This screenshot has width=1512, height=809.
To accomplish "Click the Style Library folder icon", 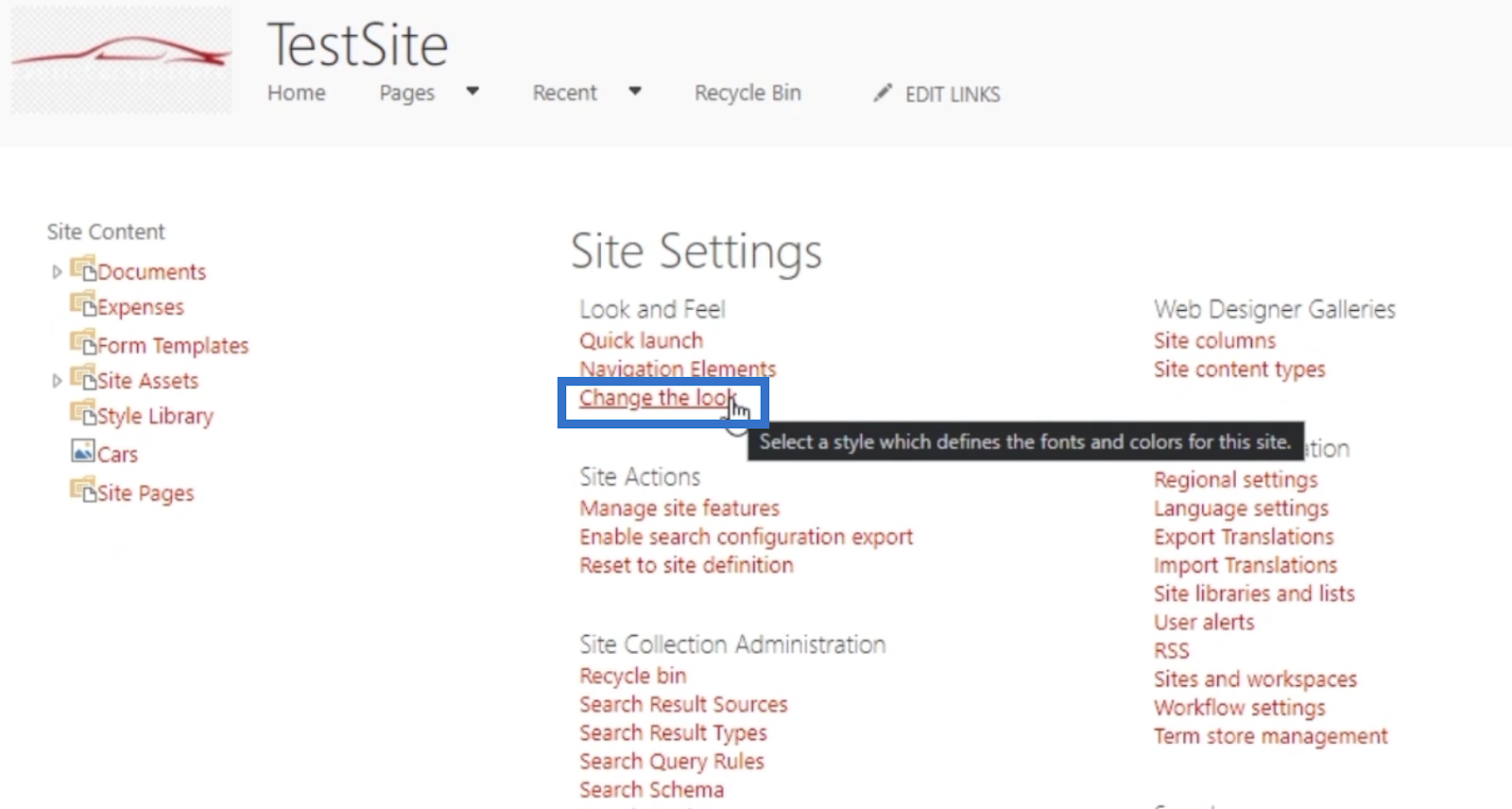I will [83, 413].
